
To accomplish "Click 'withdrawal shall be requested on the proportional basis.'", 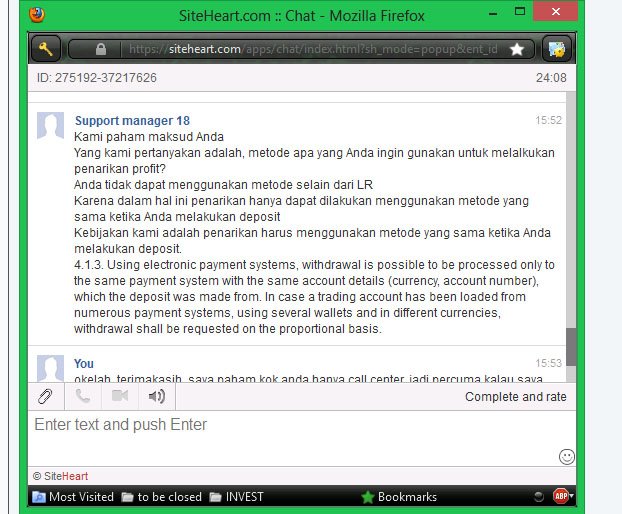I will 228,329.
